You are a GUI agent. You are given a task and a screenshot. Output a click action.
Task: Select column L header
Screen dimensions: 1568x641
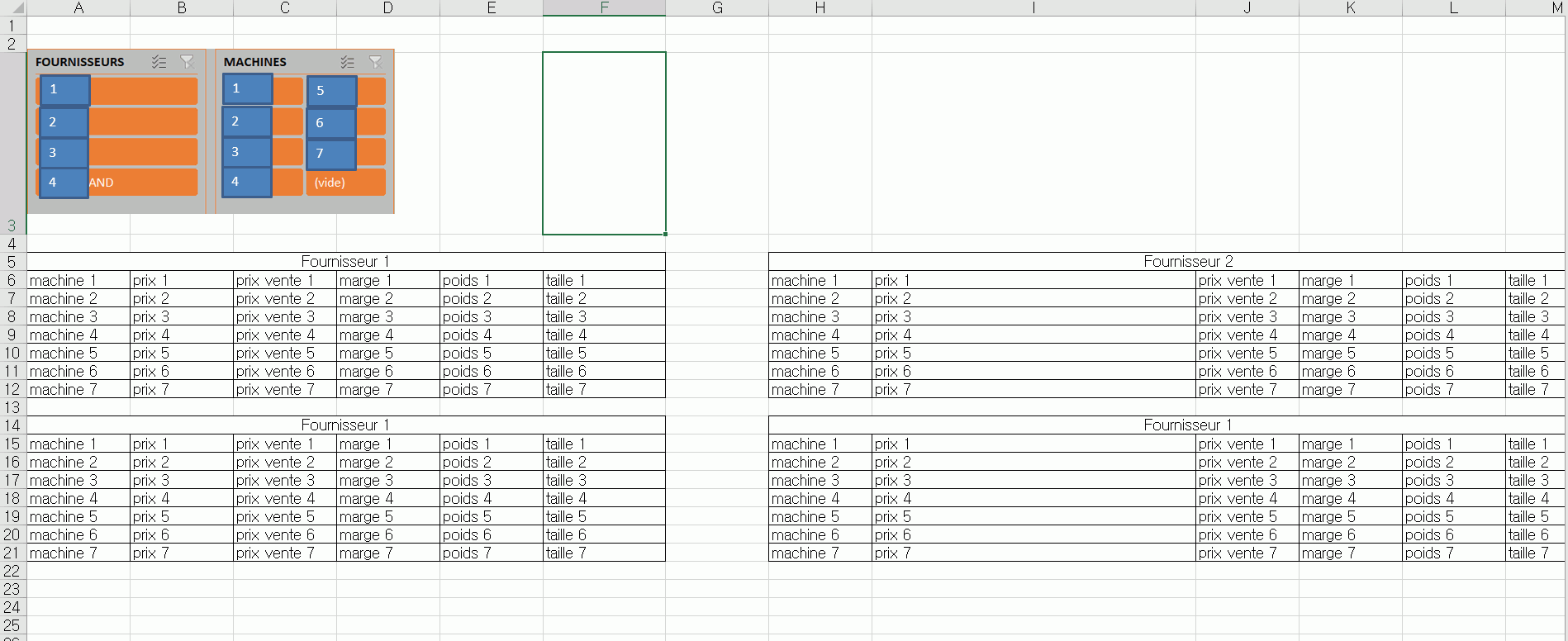click(x=1454, y=7)
